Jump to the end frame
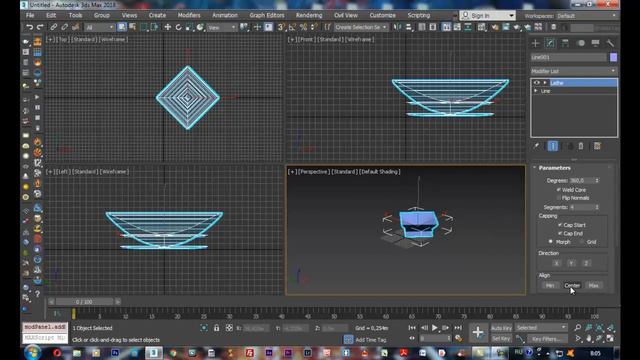640x360 pixels. (458, 328)
